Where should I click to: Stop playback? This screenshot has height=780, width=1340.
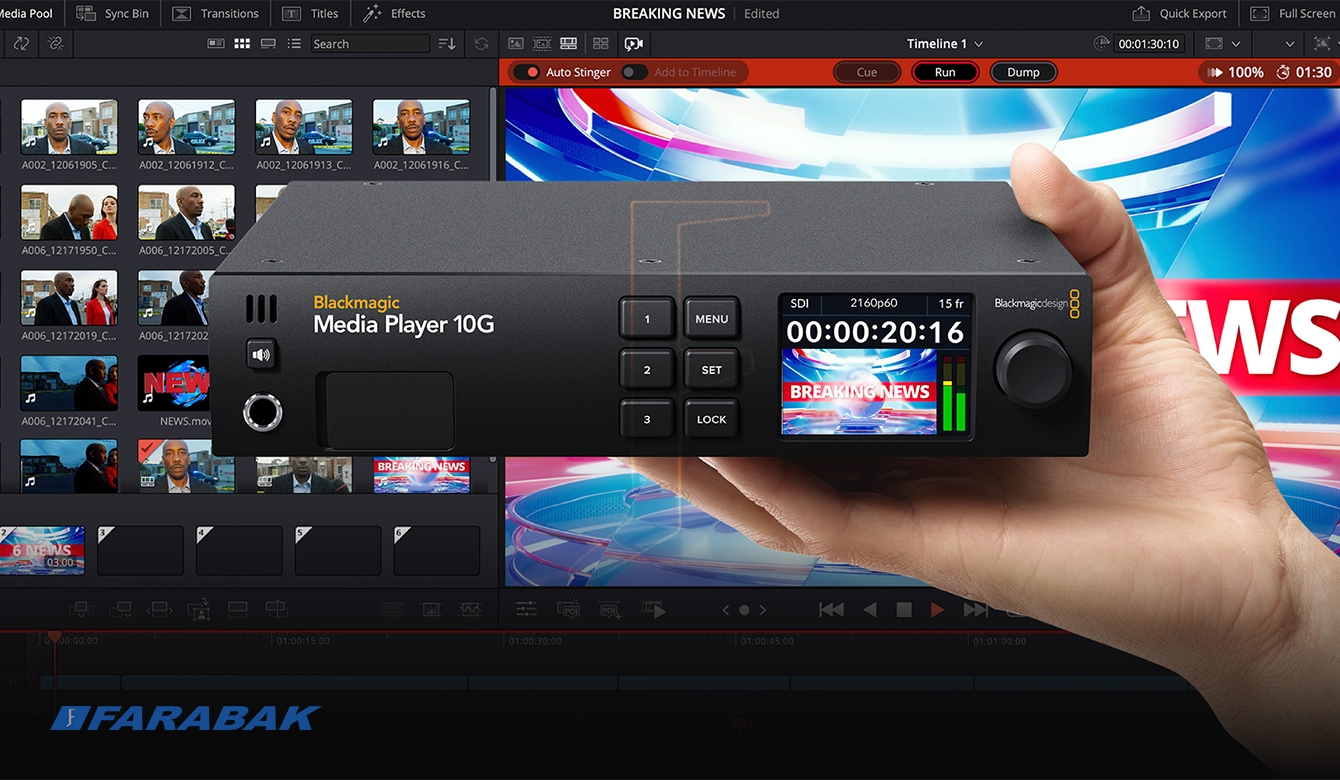point(904,609)
